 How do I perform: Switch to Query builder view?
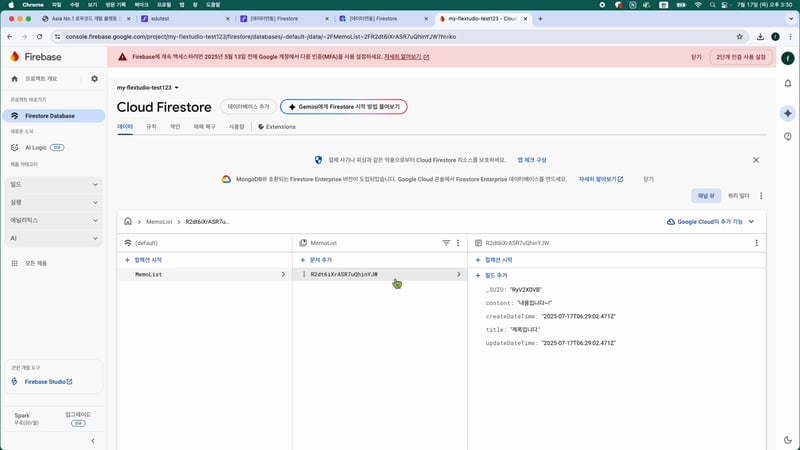(739, 196)
